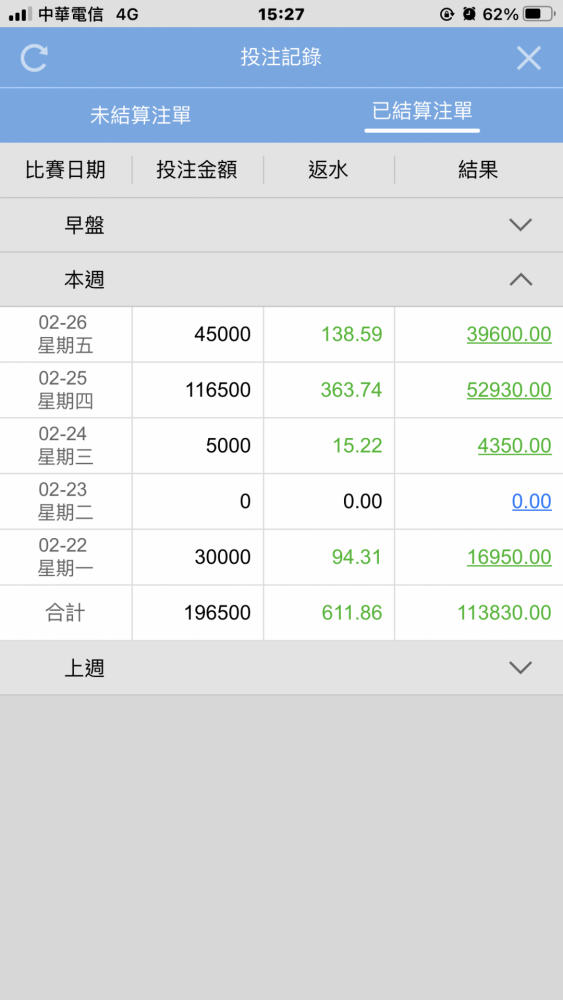Tap the refresh icon in the header

click(34, 58)
